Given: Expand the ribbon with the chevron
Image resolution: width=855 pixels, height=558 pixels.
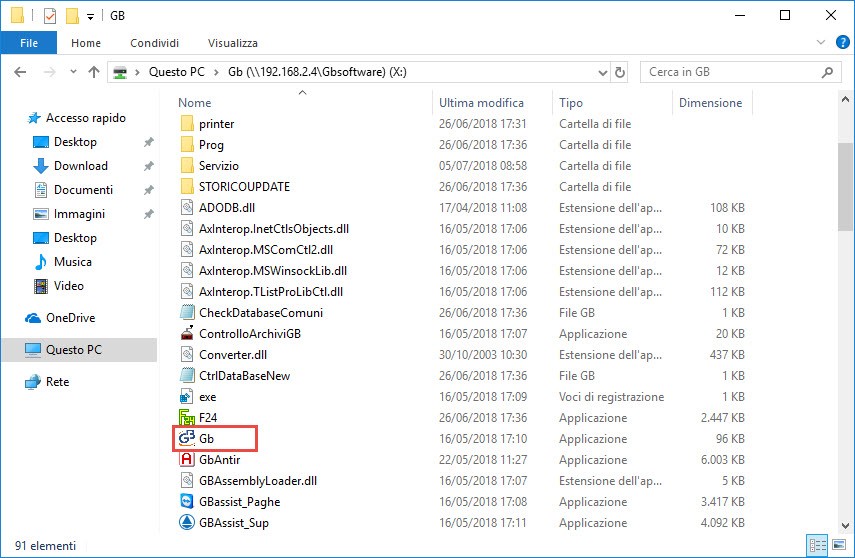Looking at the screenshot, I should (x=821, y=42).
